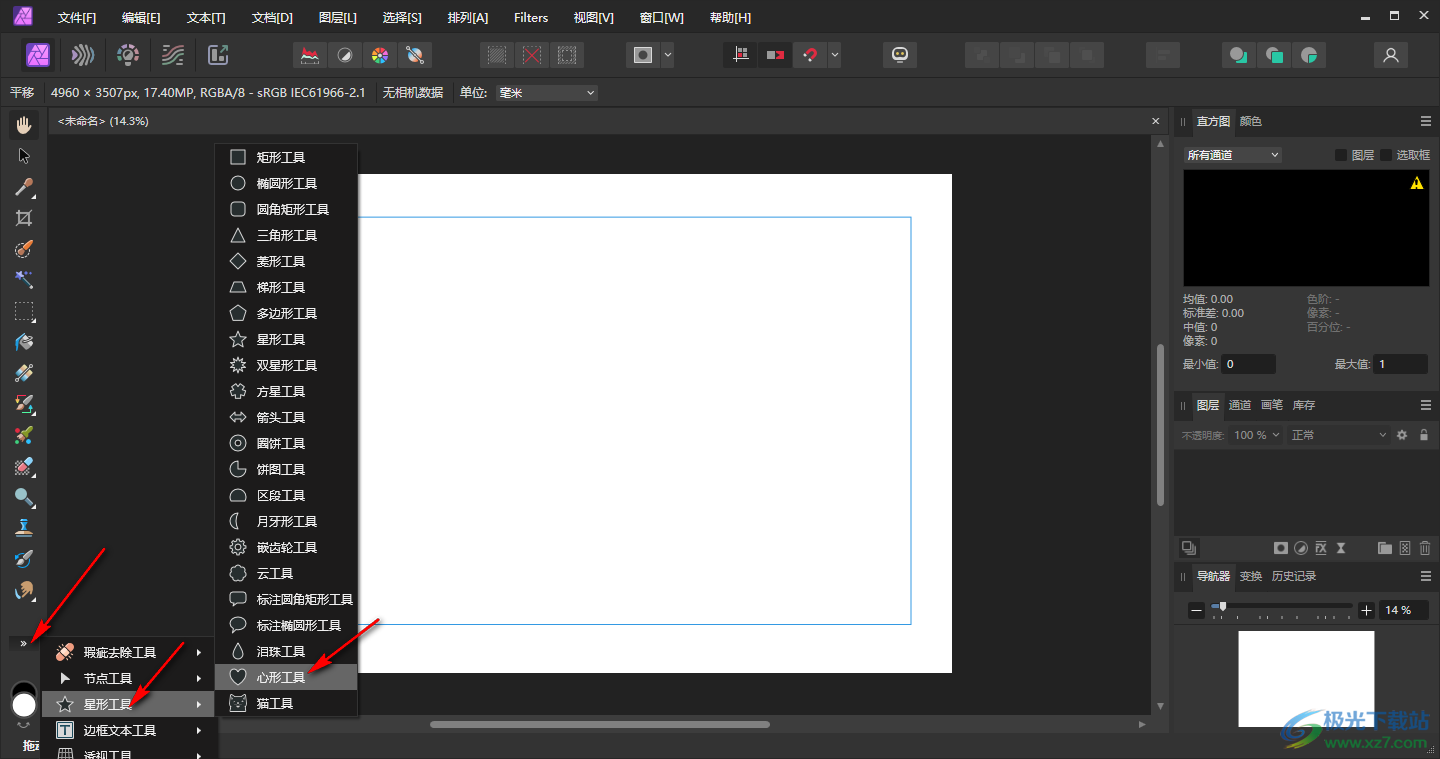This screenshot has width=1440, height=759.
Task: Select the 嵌齿轮工具 cog shape tool
Action: coord(286,548)
